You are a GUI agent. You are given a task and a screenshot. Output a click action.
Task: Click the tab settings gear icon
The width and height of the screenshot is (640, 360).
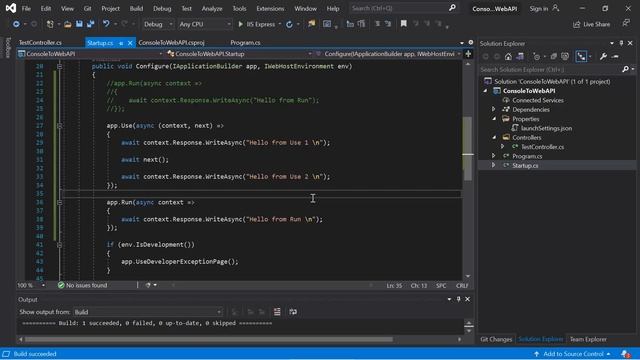(471, 42)
